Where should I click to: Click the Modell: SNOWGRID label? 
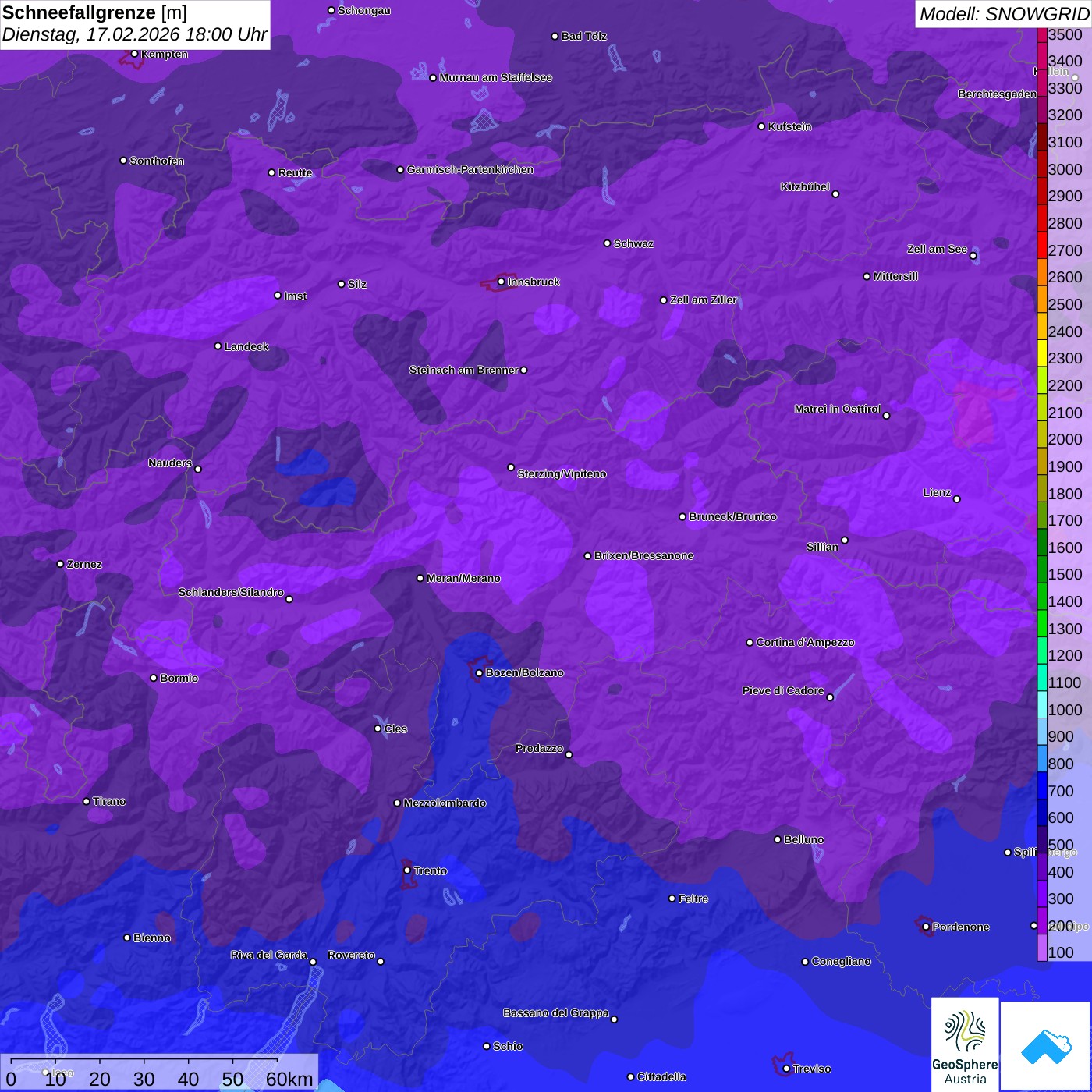1004,14
